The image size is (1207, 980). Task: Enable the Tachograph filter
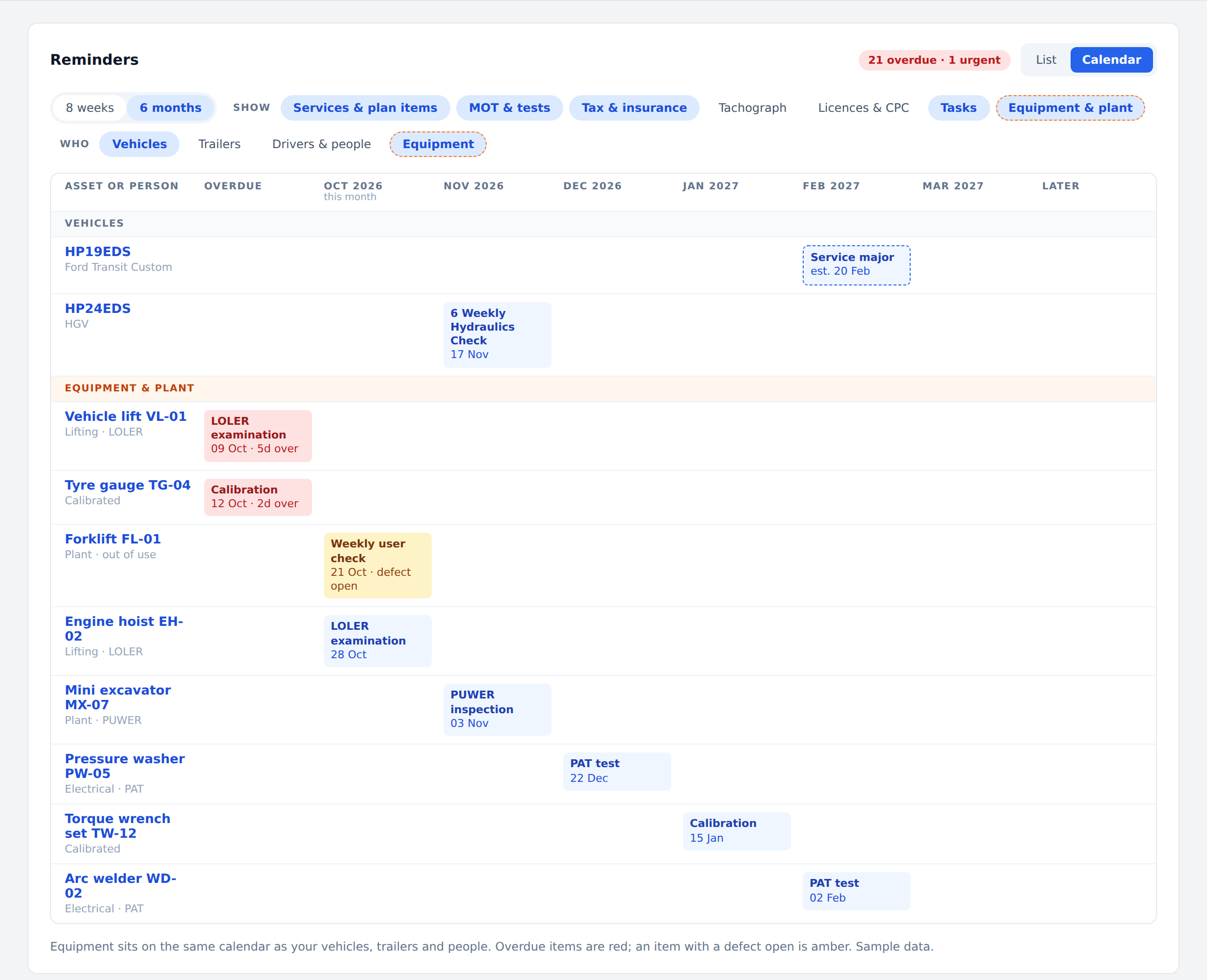tap(752, 108)
